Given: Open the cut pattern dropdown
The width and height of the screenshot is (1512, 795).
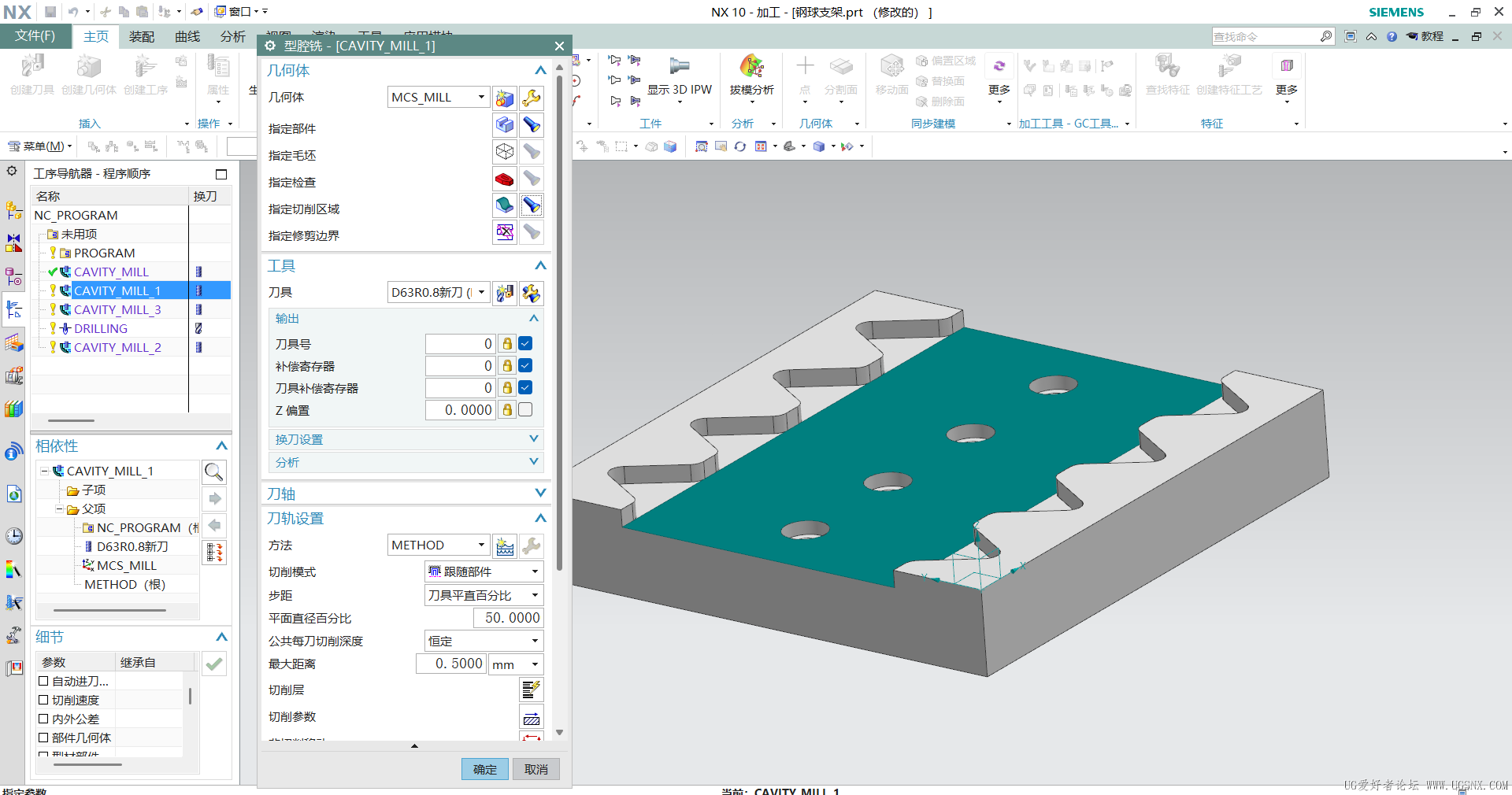Looking at the screenshot, I should point(484,572).
